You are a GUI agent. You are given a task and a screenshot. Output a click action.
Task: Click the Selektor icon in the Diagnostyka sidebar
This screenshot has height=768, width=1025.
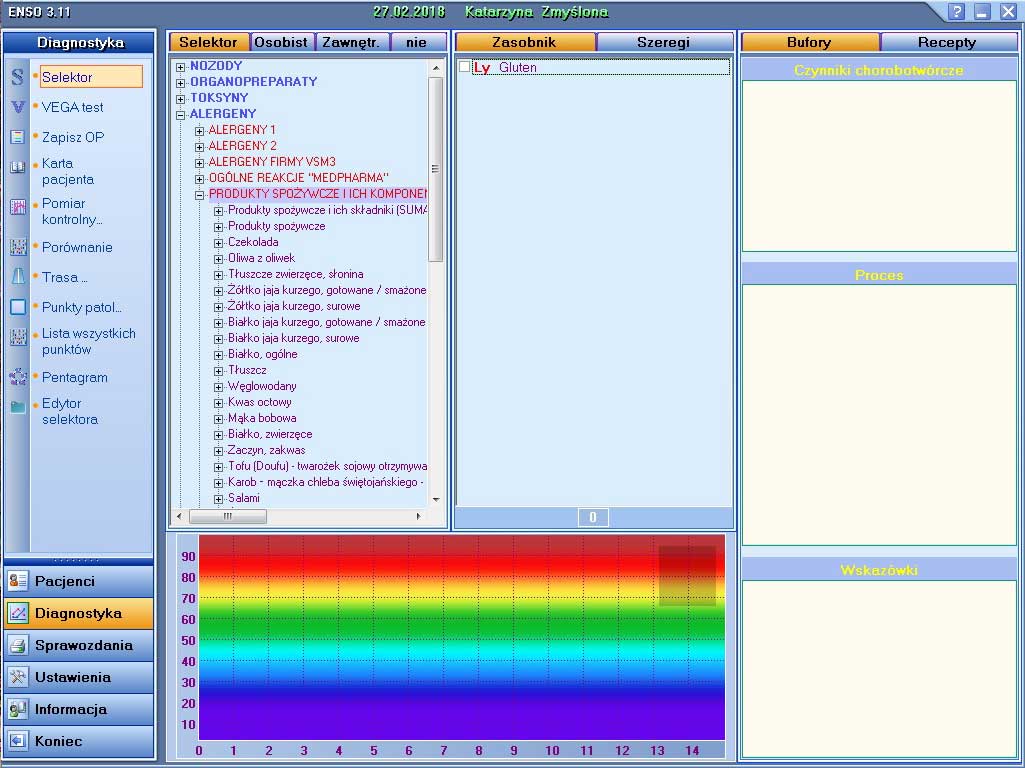click(x=18, y=78)
